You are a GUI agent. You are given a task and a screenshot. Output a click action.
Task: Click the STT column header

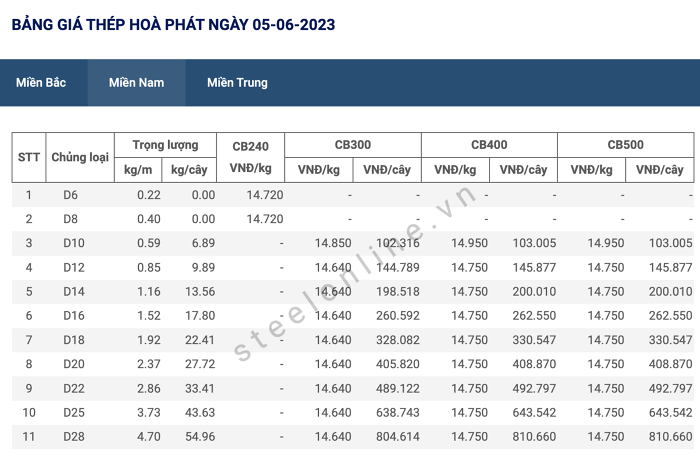click(29, 157)
